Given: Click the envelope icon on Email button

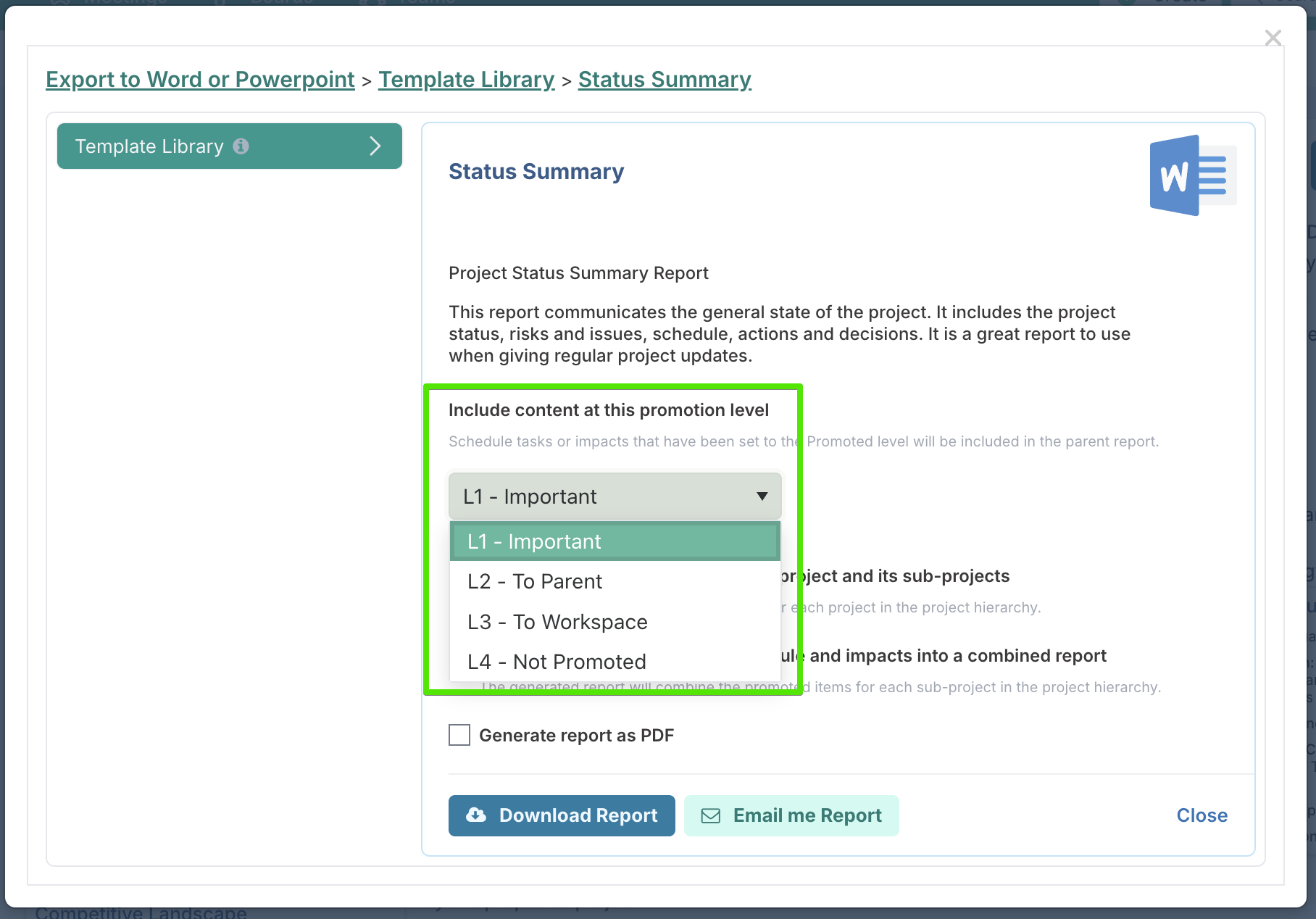Looking at the screenshot, I should (x=711, y=816).
